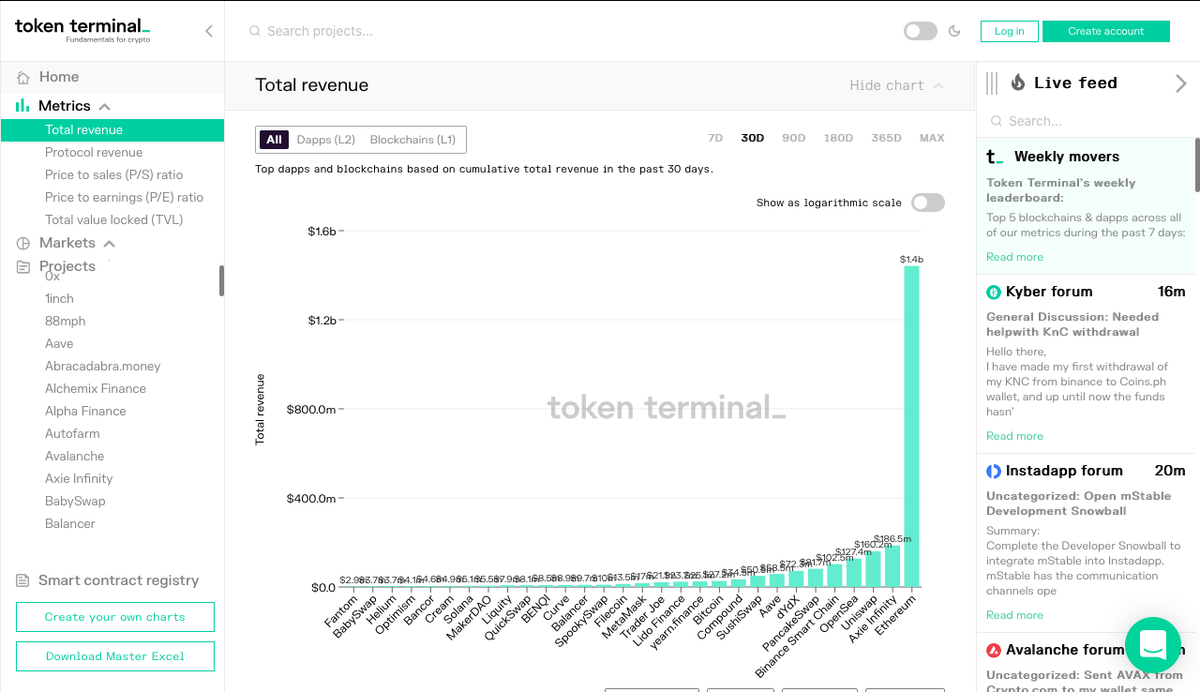This screenshot has width=1200, height=692.
Task: Click the Instadapp forum icon
Action: tap(993, 471)
